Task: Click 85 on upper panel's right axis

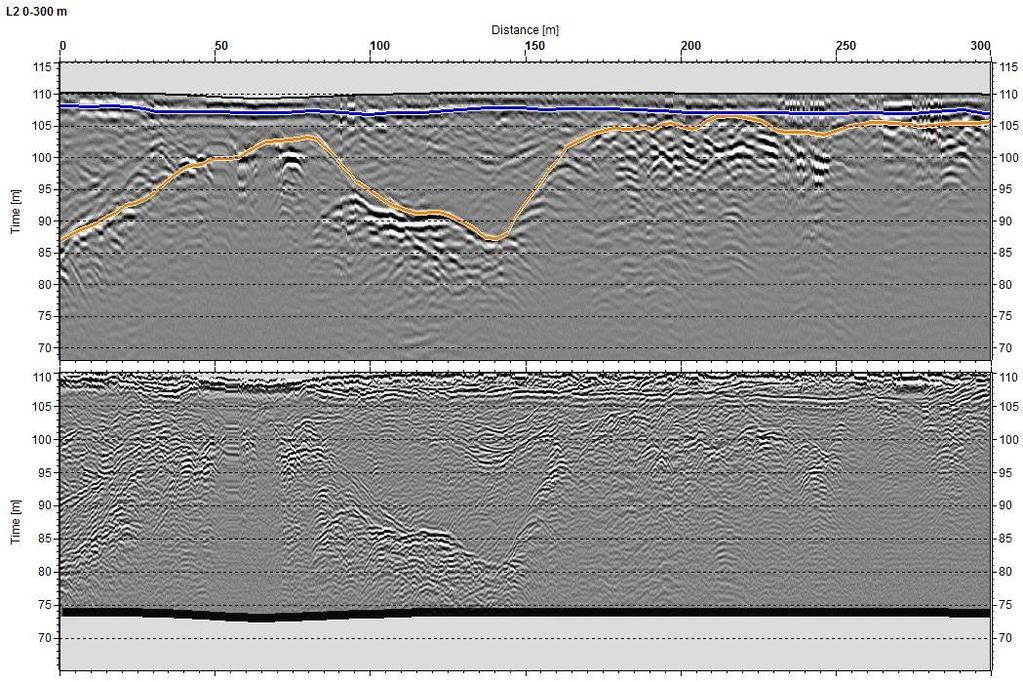Action: (1005, 253)
